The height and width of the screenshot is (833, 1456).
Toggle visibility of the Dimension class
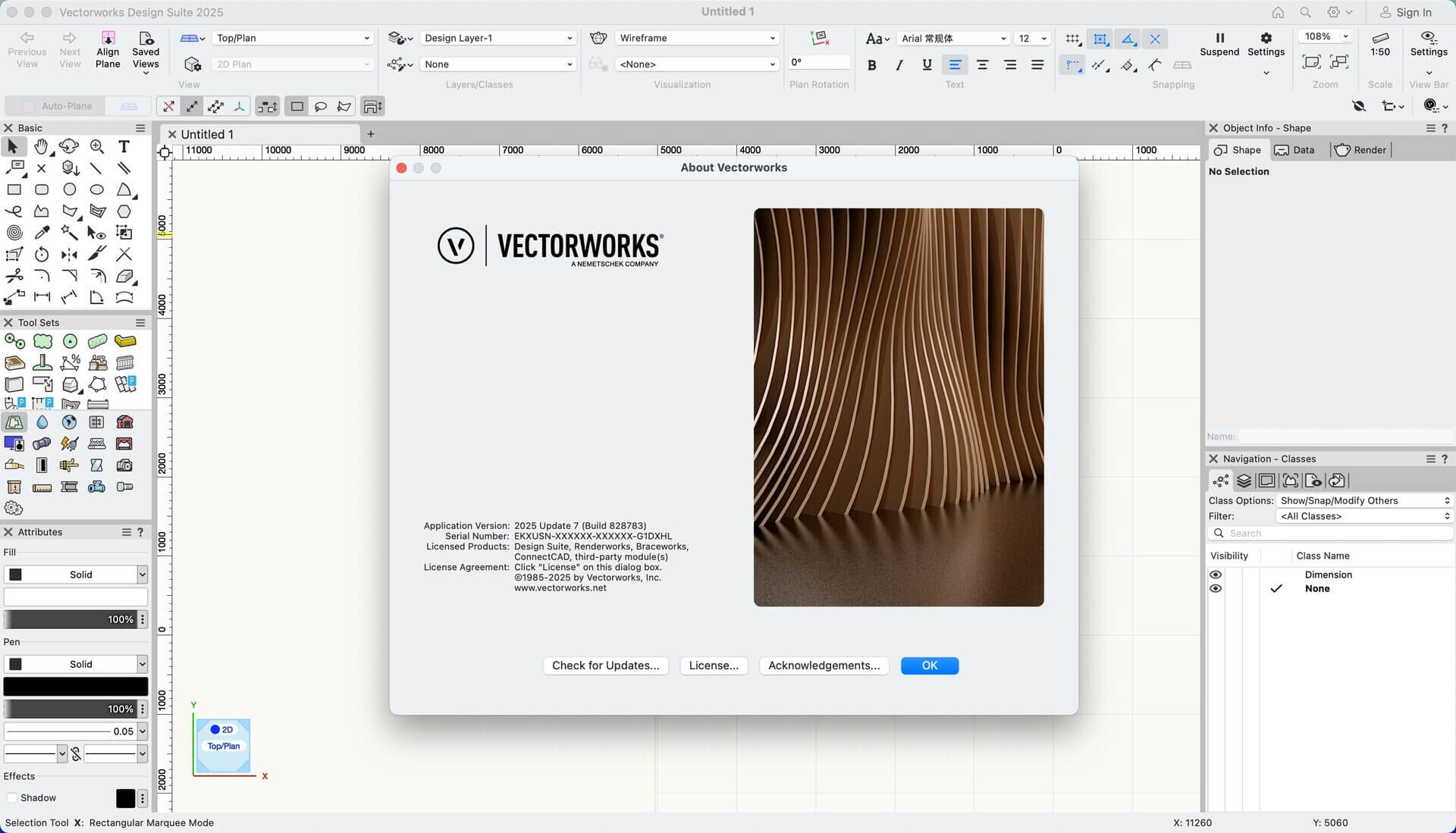point(1216,575)
